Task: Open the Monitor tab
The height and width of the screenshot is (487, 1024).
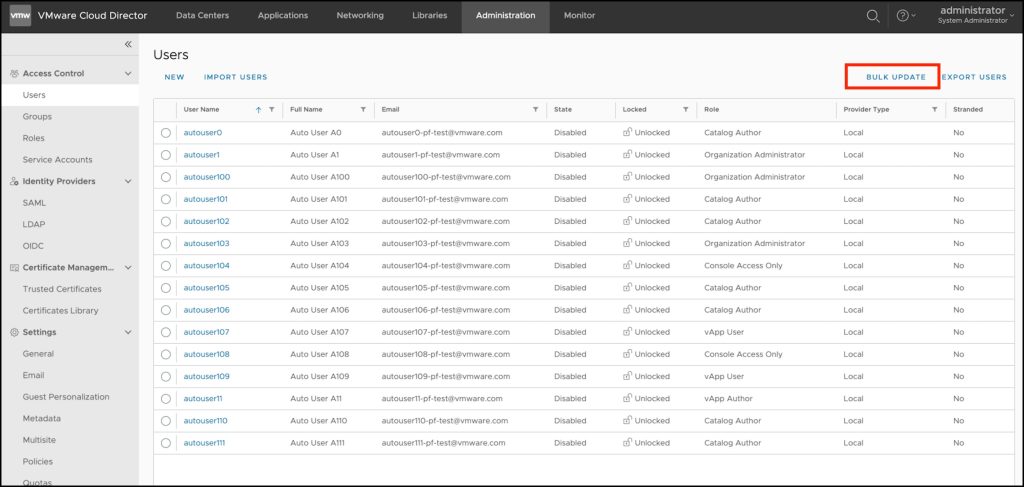Action: point(579,16)
